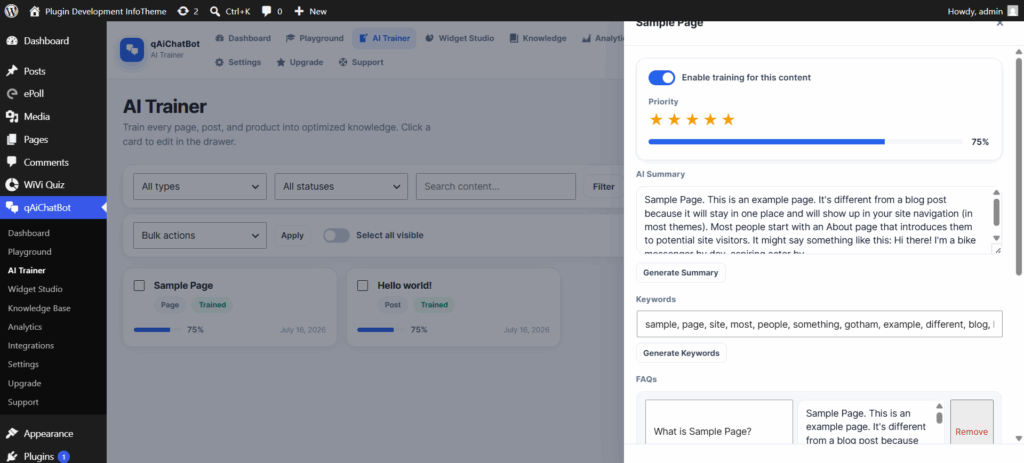Click Generate Summary button
The width and height of the screenshot is (1024, 463).
[680, 273]
